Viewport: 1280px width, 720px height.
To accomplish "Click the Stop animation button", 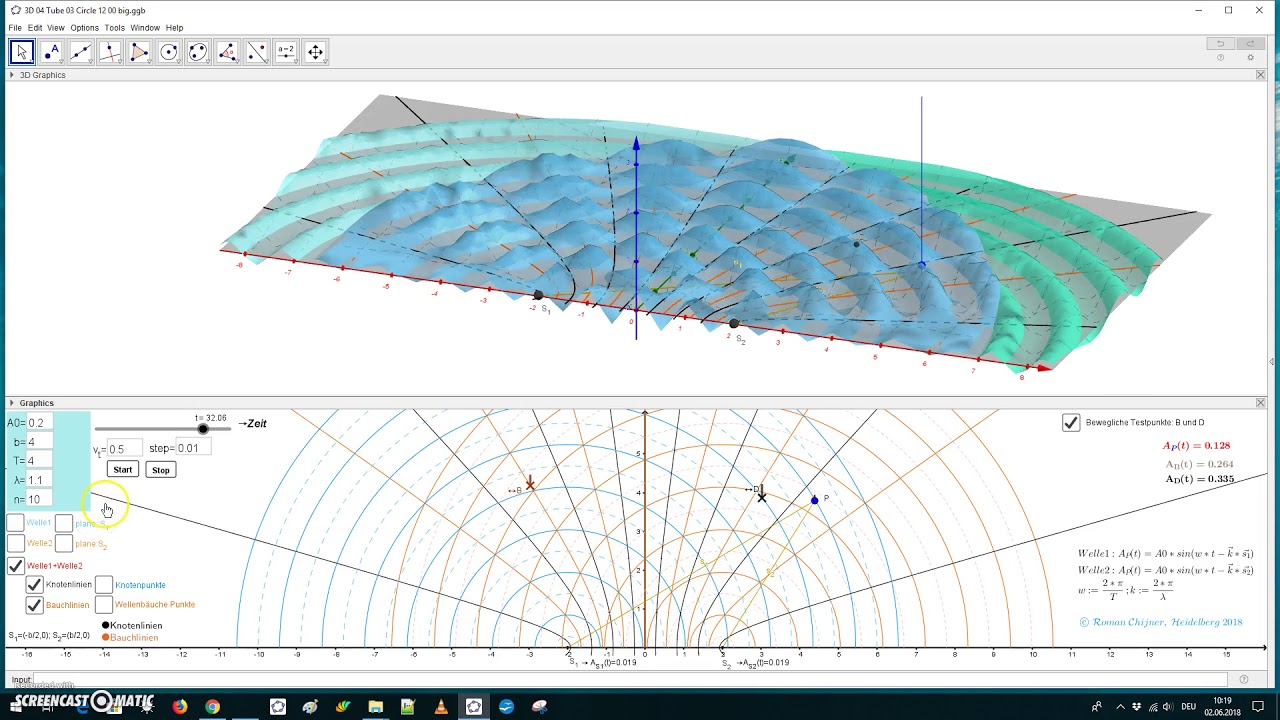I will (x=161, y=470).
